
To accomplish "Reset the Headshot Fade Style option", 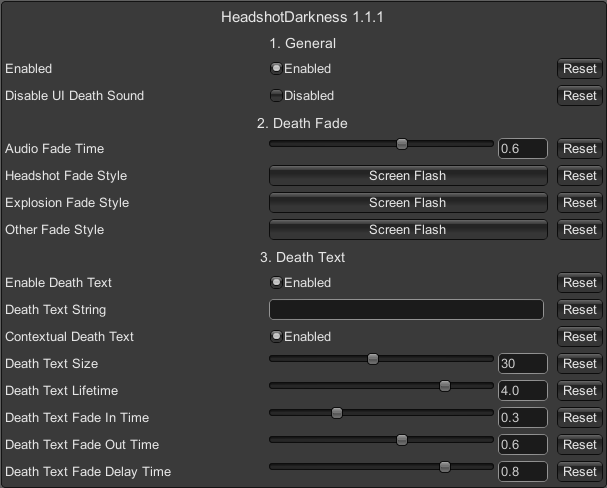I will (579, 176).
